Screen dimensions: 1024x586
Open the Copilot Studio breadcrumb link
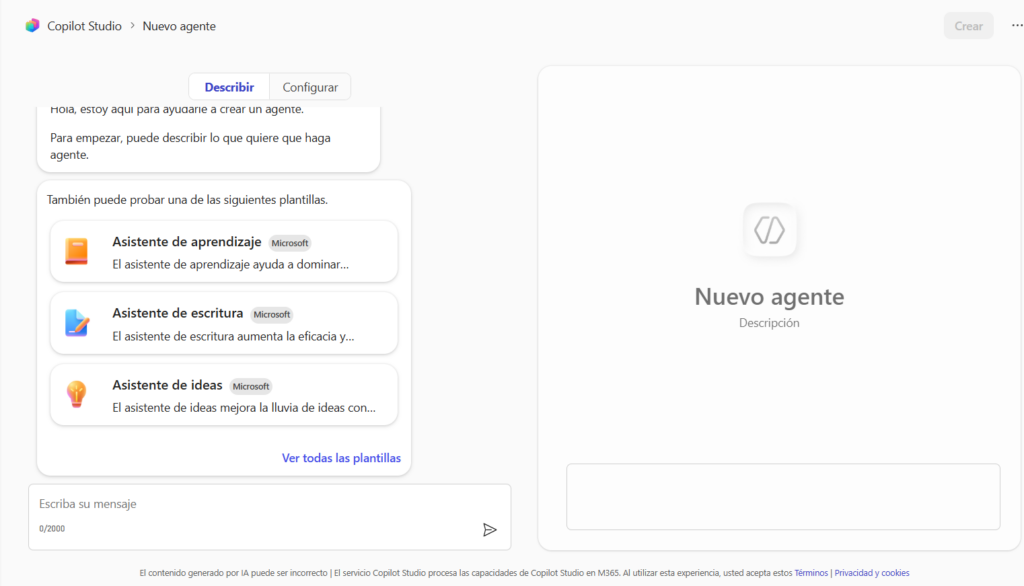84,26
